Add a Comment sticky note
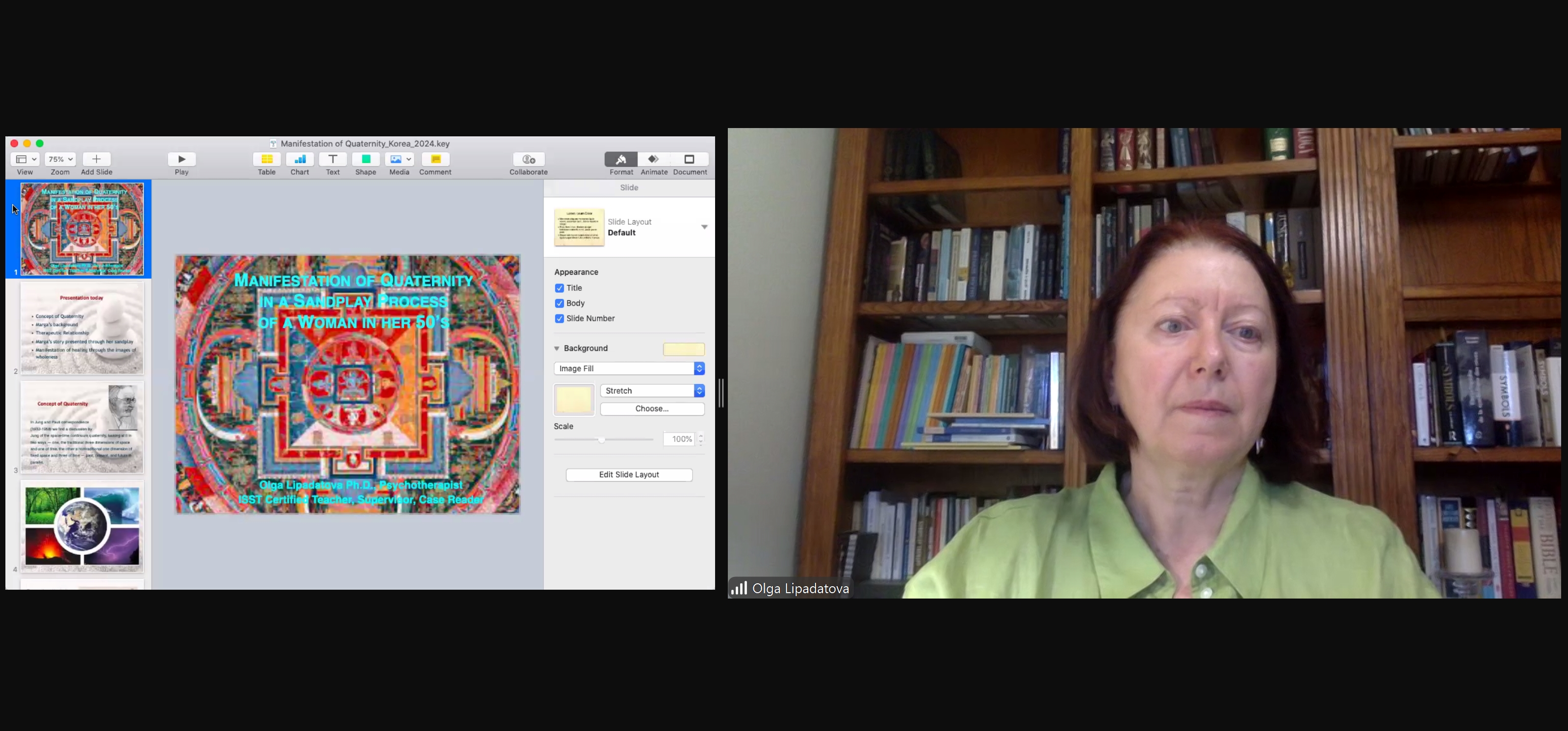 (x=435, y=159)
